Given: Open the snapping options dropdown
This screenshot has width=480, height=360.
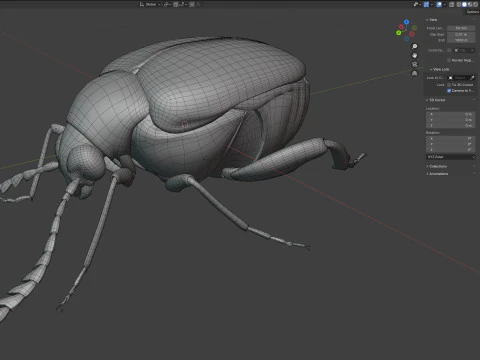Looking at the screenshot, I should point(183,5).
